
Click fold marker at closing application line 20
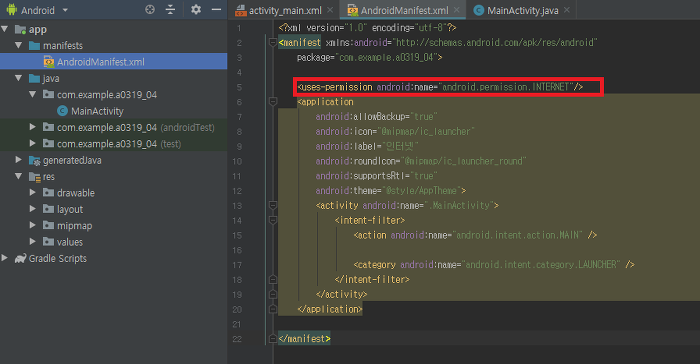(x=273, y=309)
